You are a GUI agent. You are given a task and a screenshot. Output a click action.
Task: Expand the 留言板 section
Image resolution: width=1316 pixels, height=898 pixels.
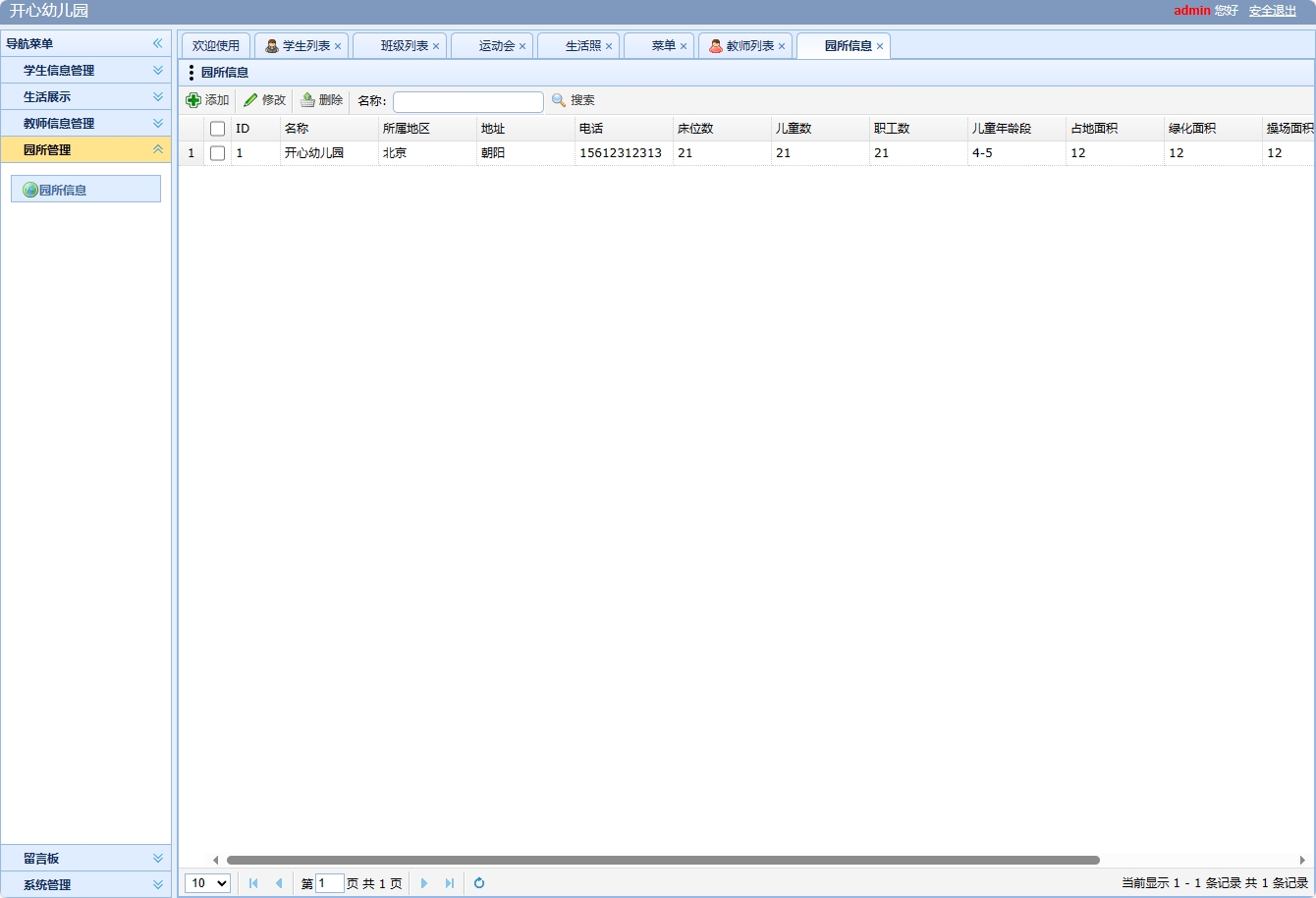tap(157, 858)
